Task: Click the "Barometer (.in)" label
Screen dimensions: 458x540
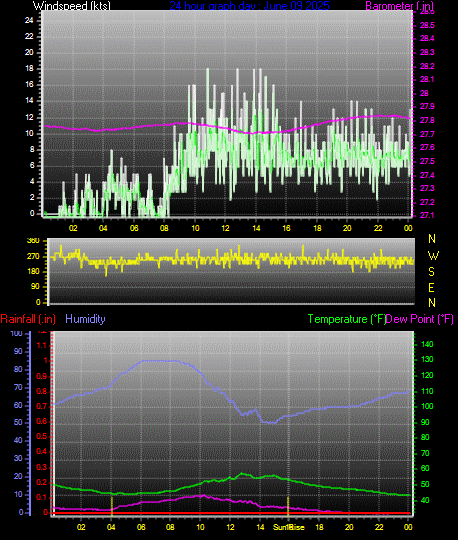Action: [399, 6]
